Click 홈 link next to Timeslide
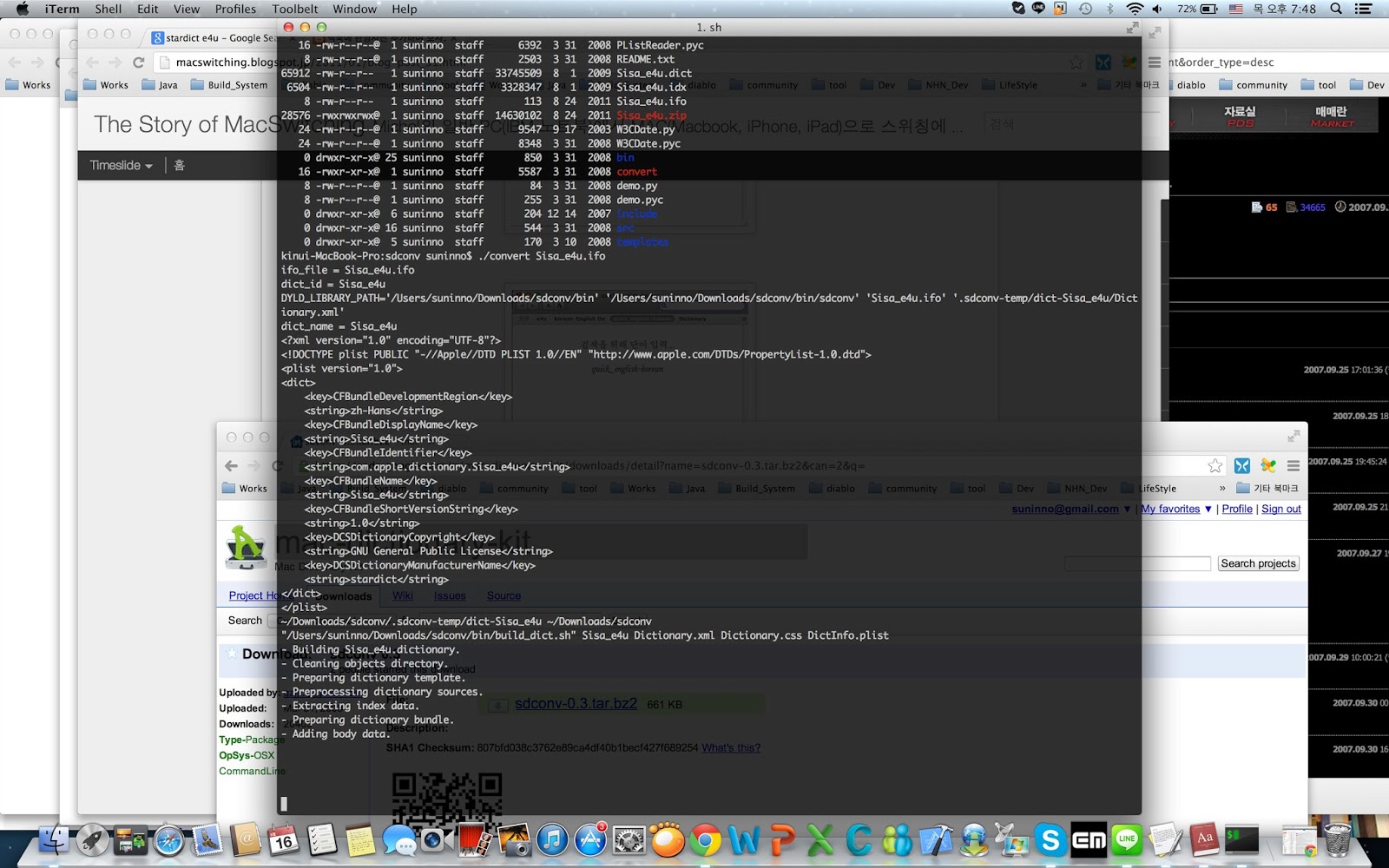Viewport: 1389px width, 868px height. point(179,165)
